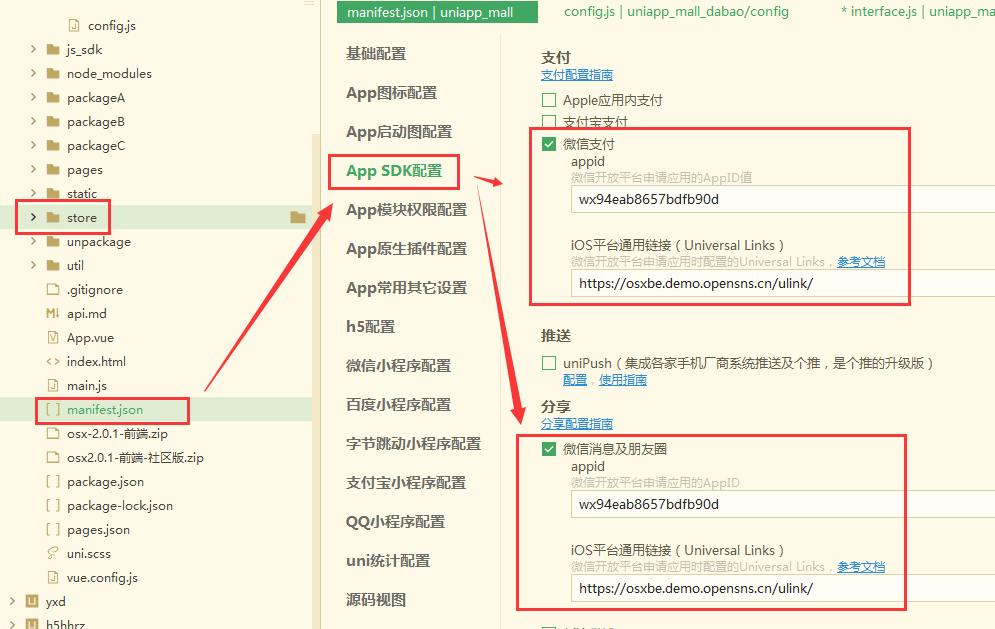Click the JSON bracket icon beside manifest.json
Viewport: 995px width, 629px height.
coord(53,409)
